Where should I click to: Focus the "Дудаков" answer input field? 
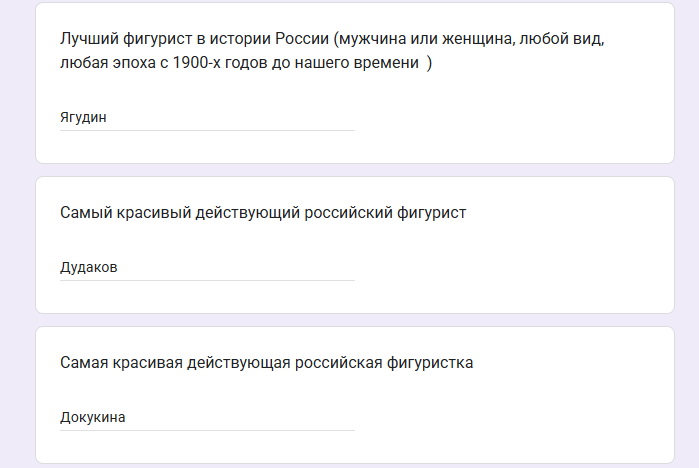(x=206, y=267)
